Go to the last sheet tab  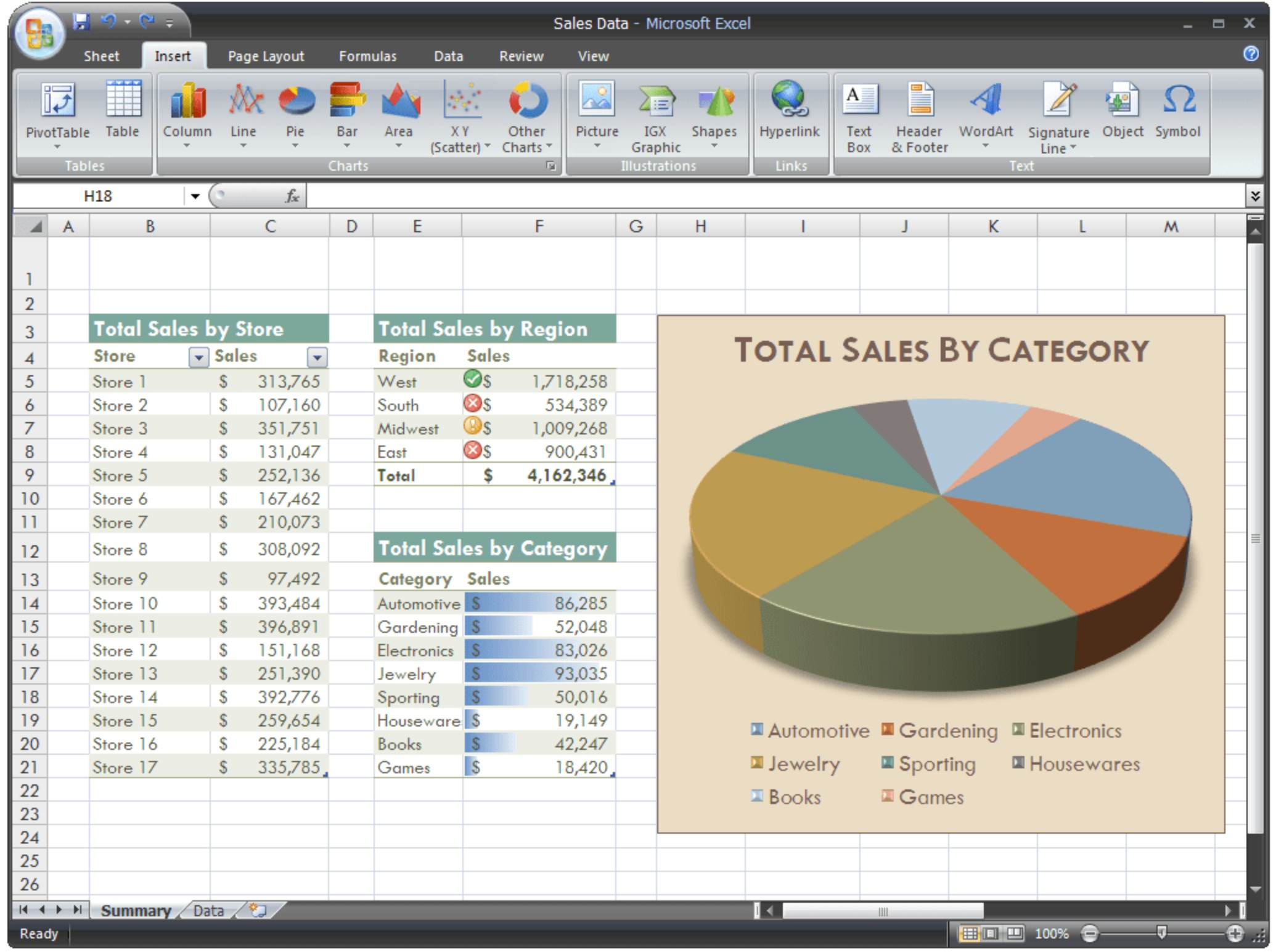pos(78,909)
